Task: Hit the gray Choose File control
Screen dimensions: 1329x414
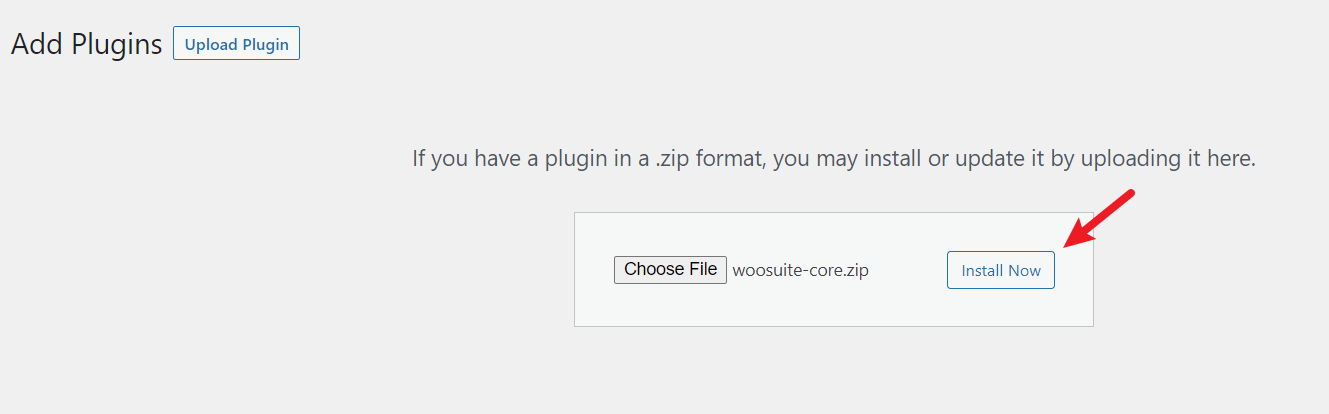Action: coord(670,269)
